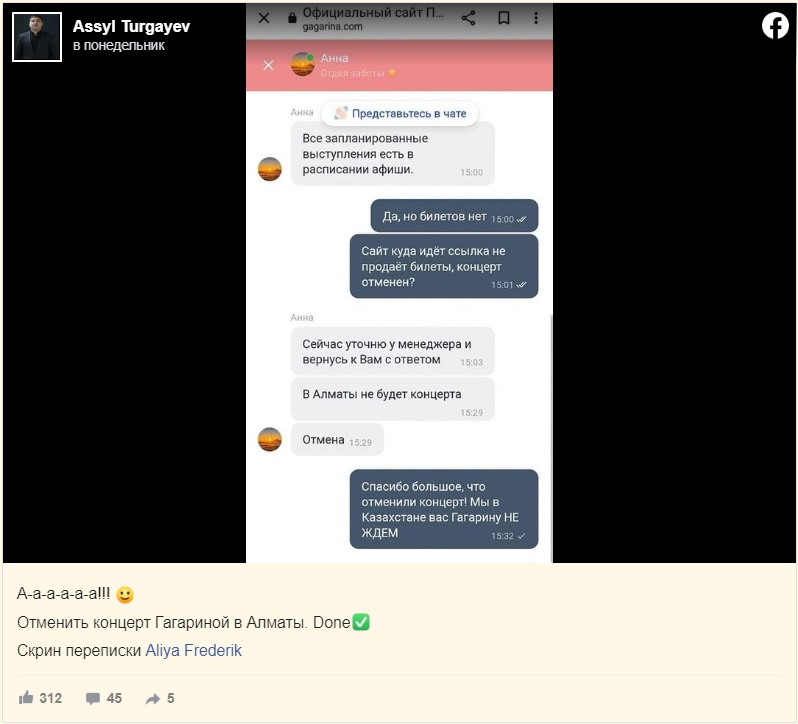Click the thumbs-up like icon
This screenshot has height=724, width=798.
point(26,698)
